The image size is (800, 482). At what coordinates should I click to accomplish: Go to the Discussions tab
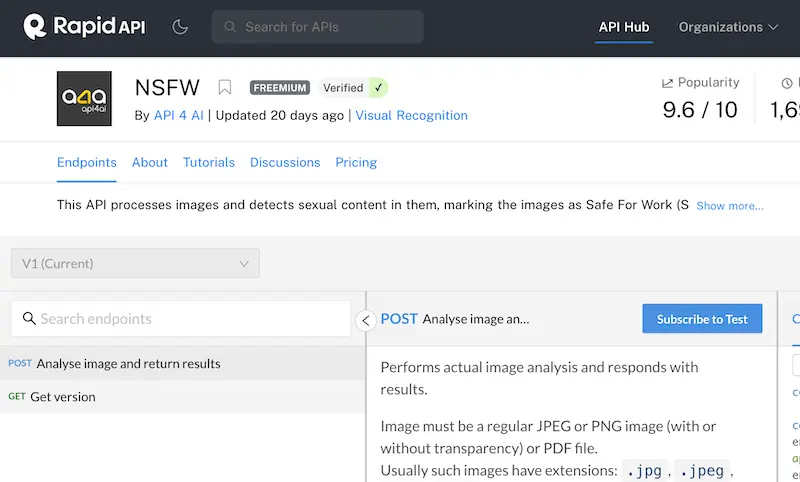point(285,162)
